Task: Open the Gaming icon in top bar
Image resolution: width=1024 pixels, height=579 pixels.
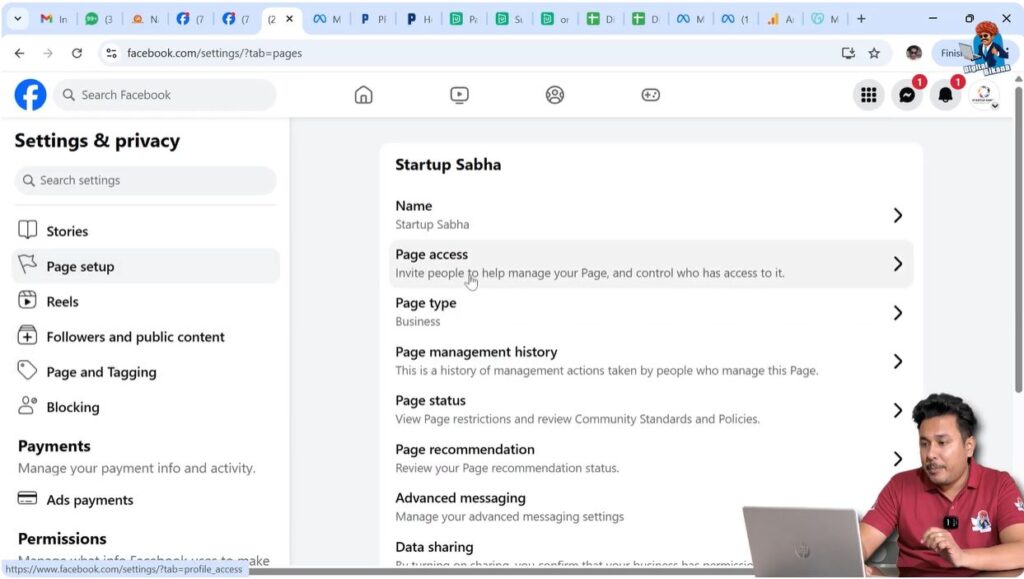Action: click(650, 95)
